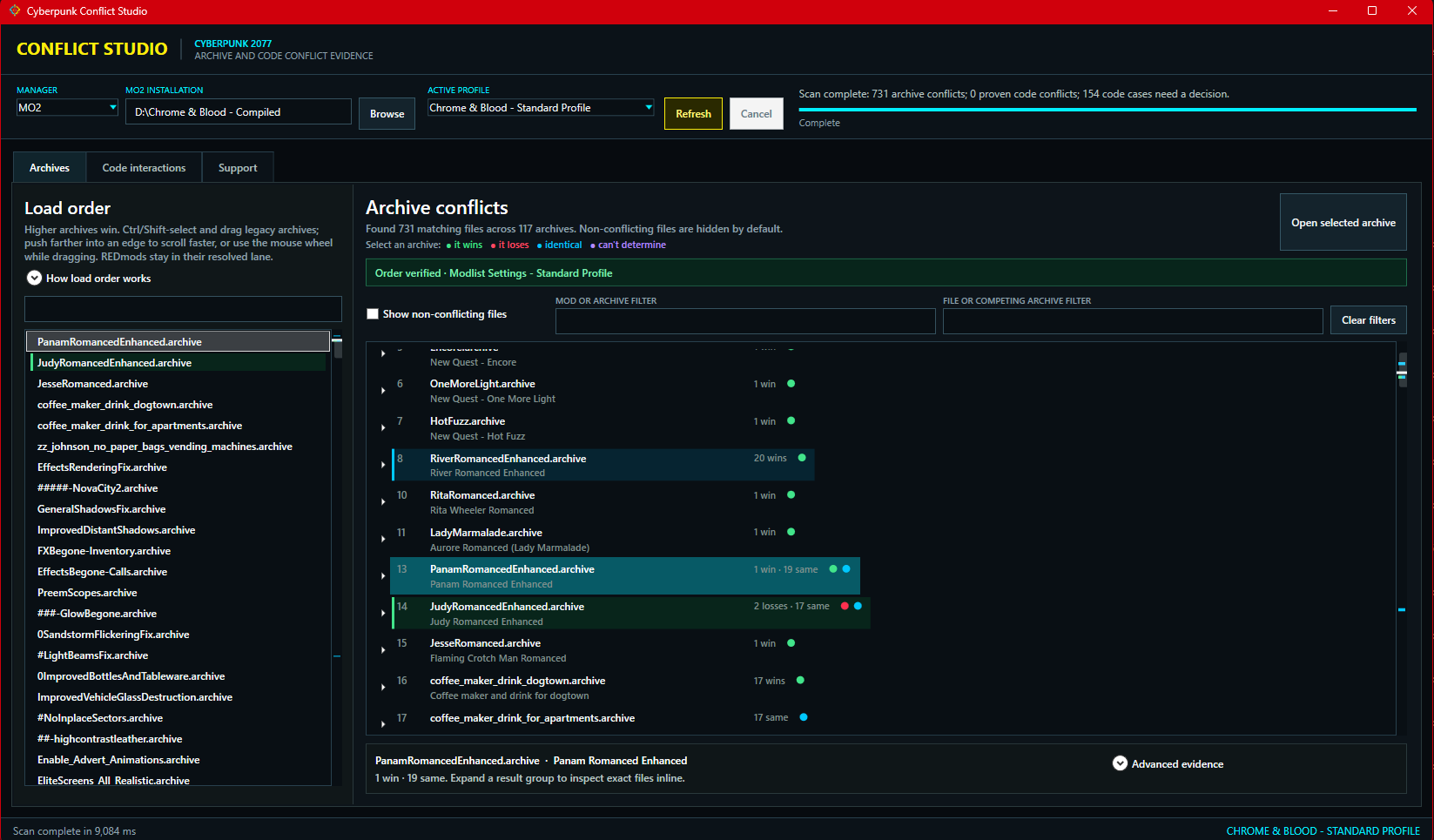The height and width of the screenshot is (840, 1434).
Task: Select GeneralShadowsFix.archive in load order
Action: (x=178, y=508)
